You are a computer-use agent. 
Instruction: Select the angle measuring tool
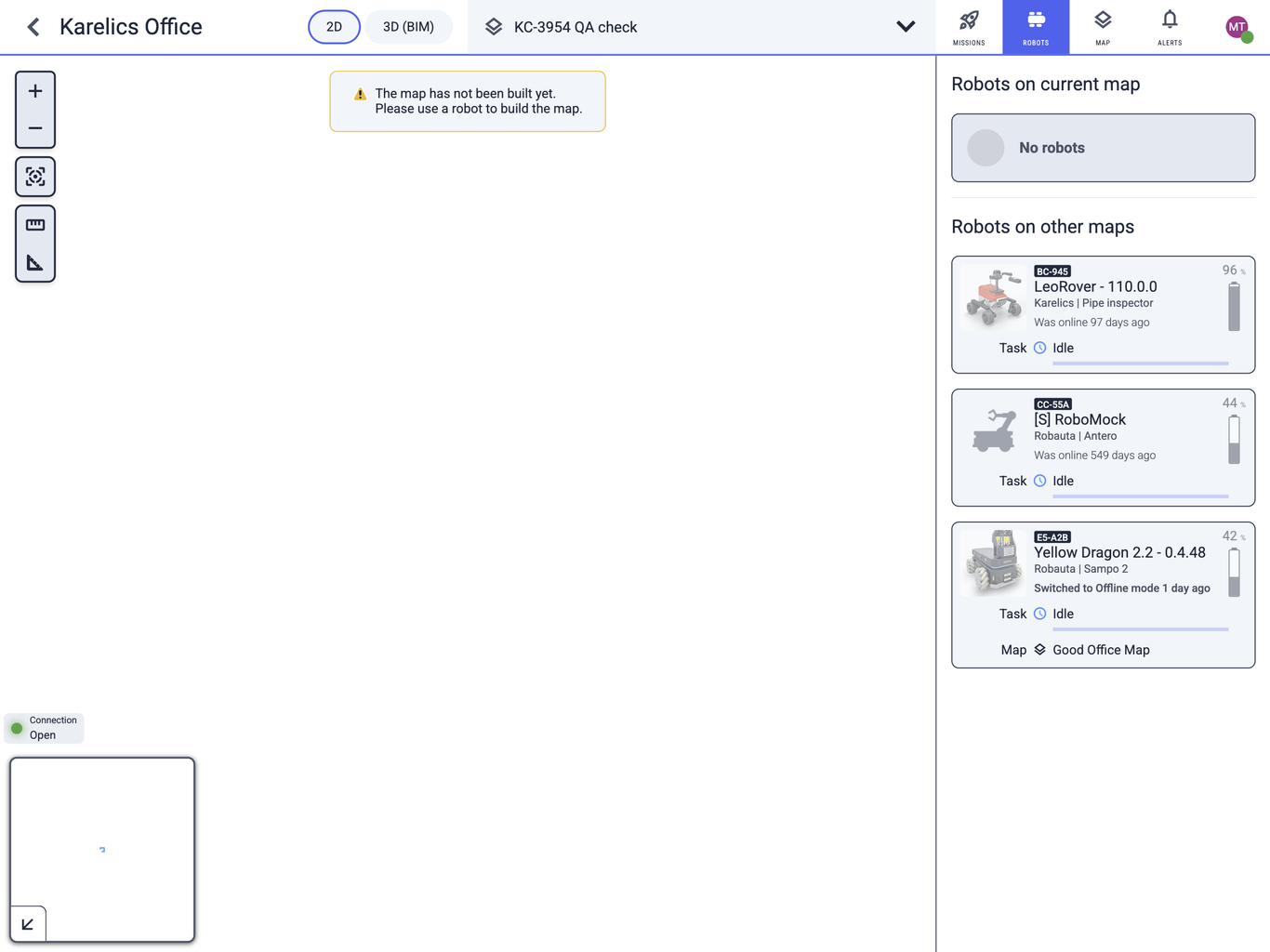point(35,263)
